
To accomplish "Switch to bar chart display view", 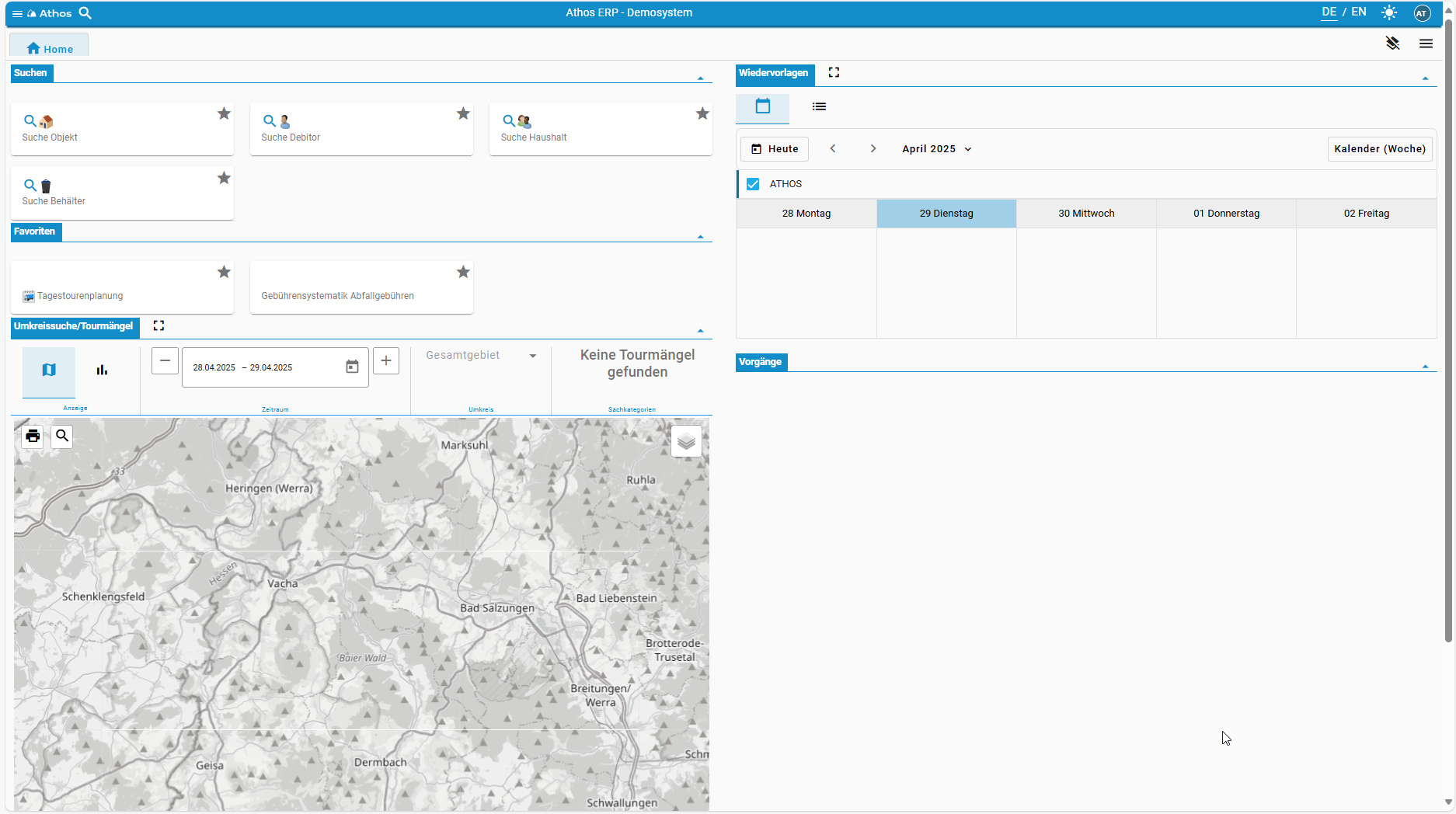I will [102, 370].
